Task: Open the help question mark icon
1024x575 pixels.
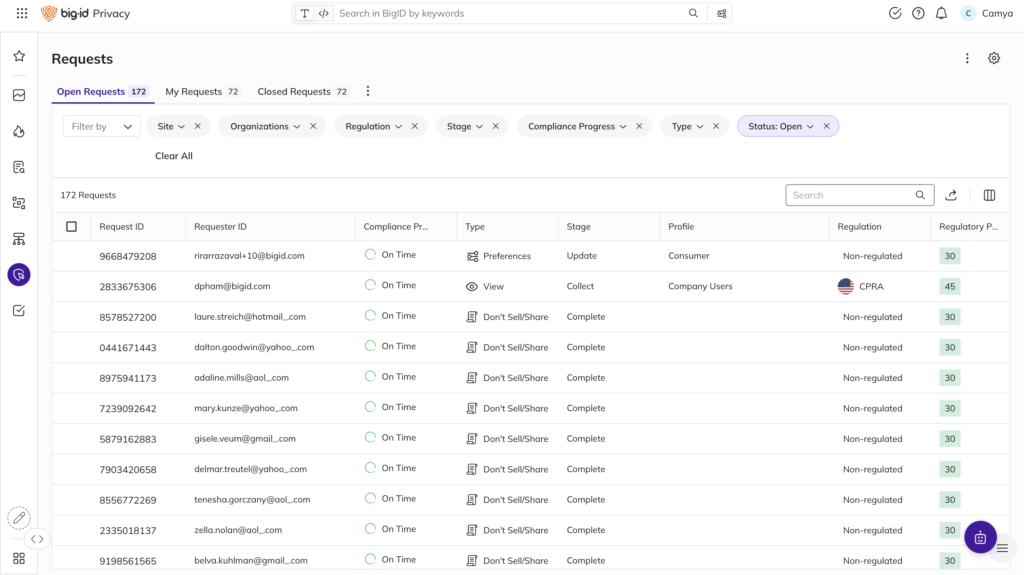Action: click(x=918, y=14)
